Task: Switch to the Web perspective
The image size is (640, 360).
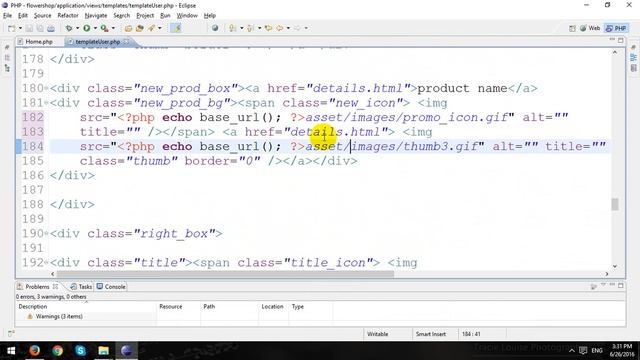Action: coord(590,28)
